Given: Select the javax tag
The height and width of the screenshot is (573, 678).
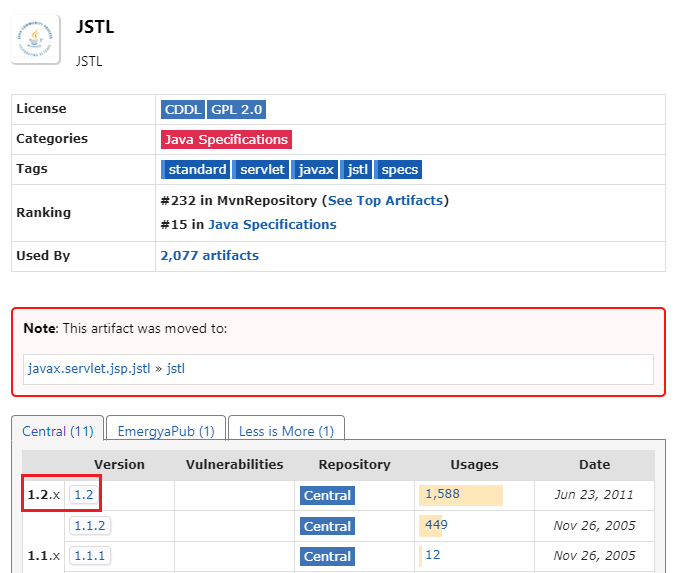Looking at the screenshot, I should tap(315, 169).
